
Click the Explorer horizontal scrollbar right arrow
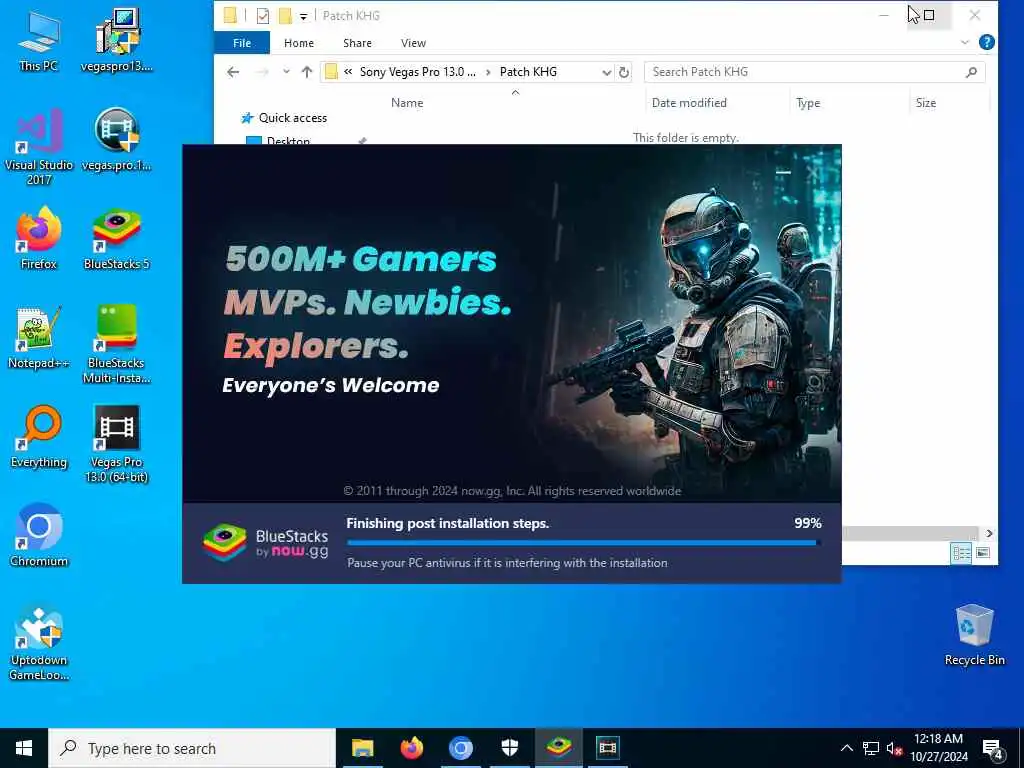click(989, 534)
